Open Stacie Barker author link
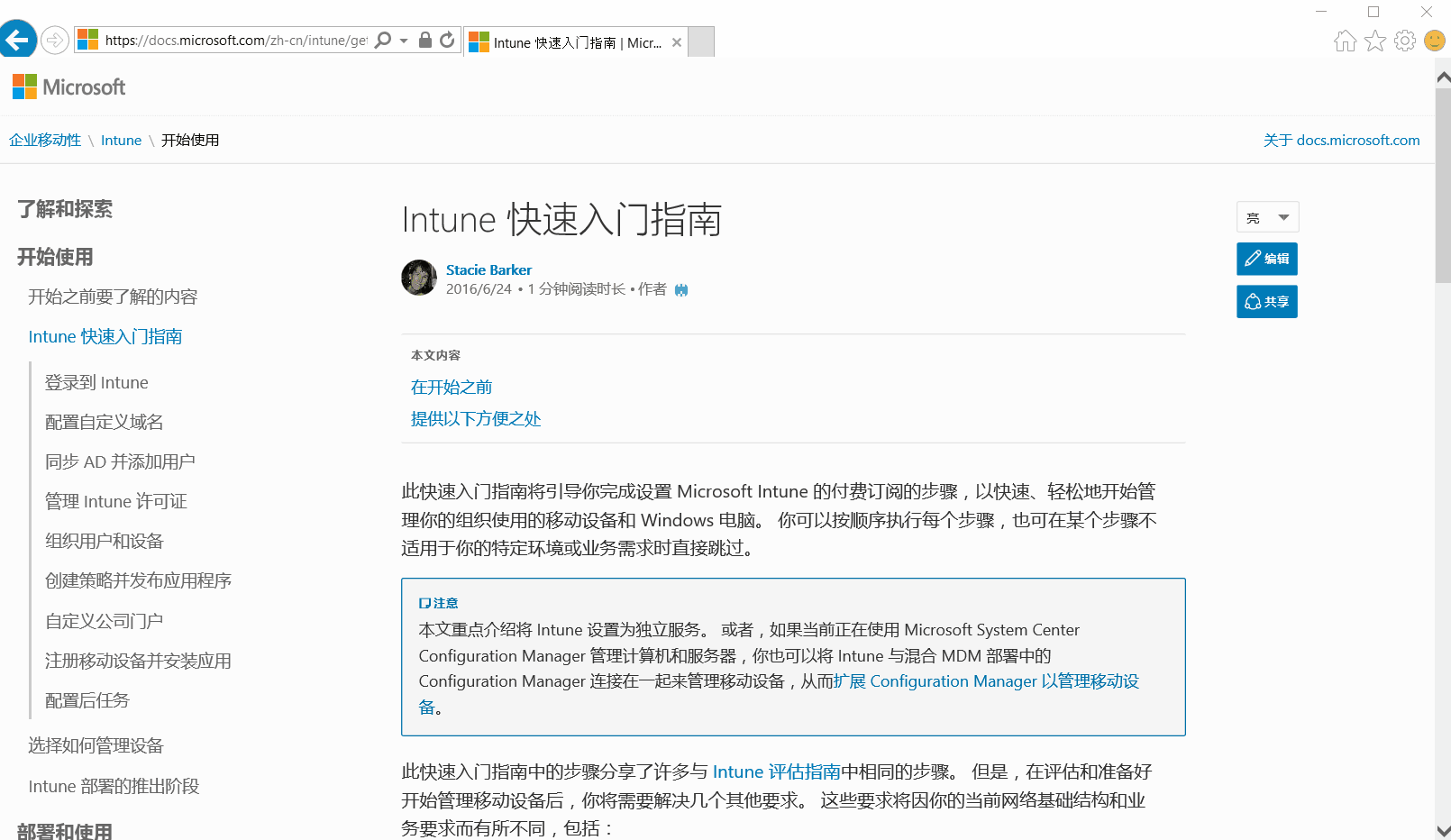 coord(488,269)
